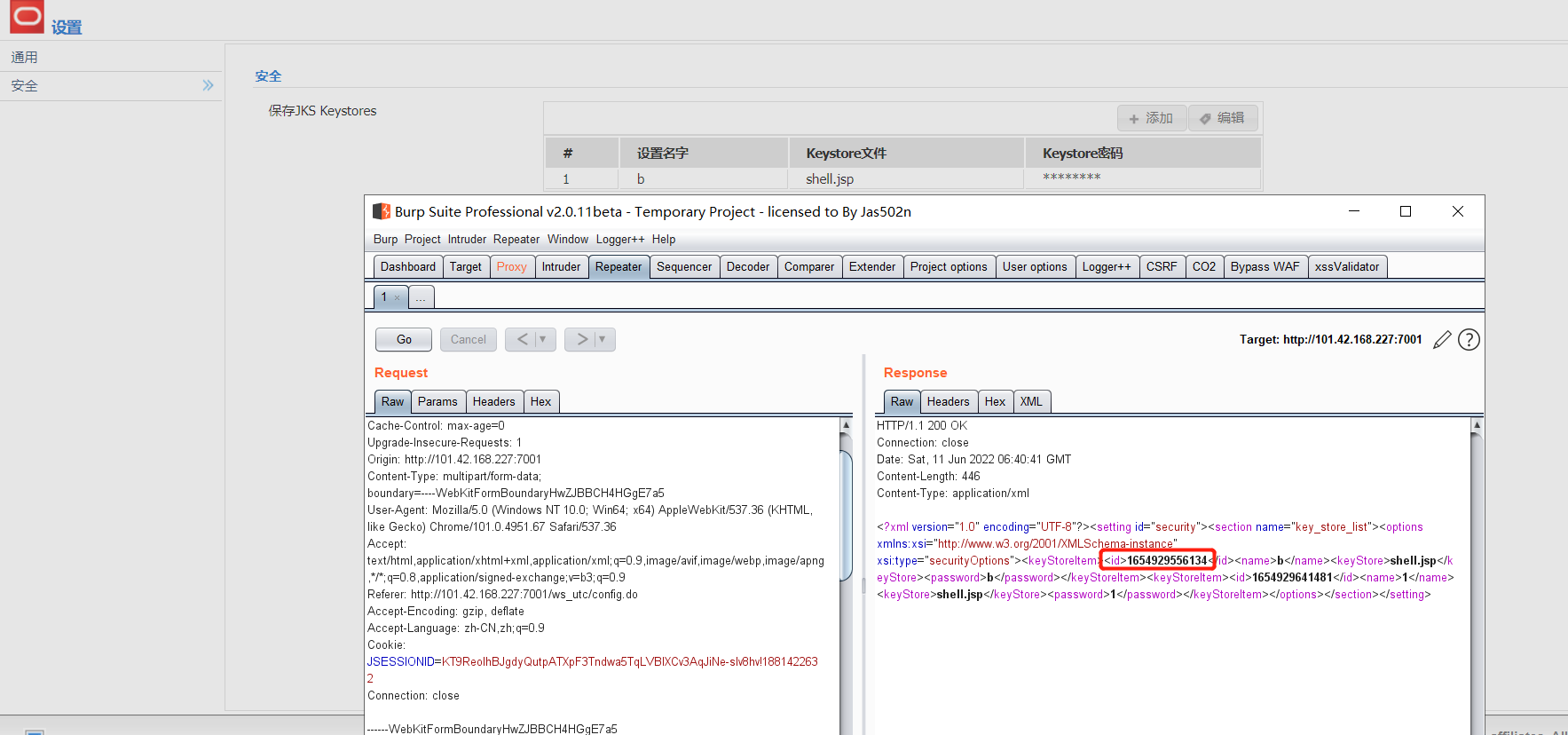Screen dimensions: 1568x735
Task: Expand the 安全 sidebar chevron
Action: 208,85
